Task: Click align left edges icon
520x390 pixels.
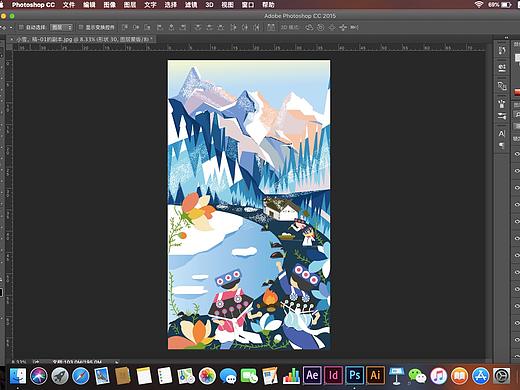Action: pyautogui.click(x=160, y=27)
